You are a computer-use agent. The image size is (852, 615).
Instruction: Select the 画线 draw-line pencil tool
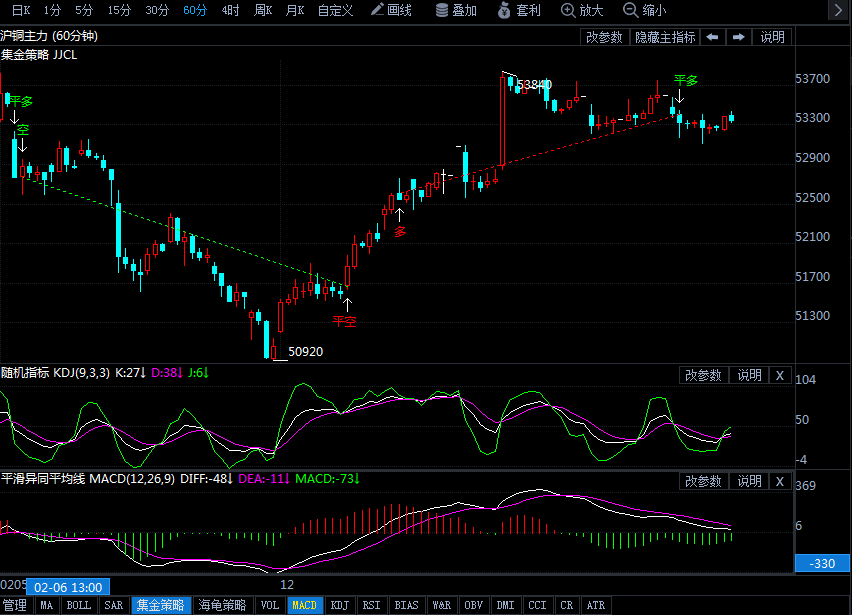[x=391, y=10]
